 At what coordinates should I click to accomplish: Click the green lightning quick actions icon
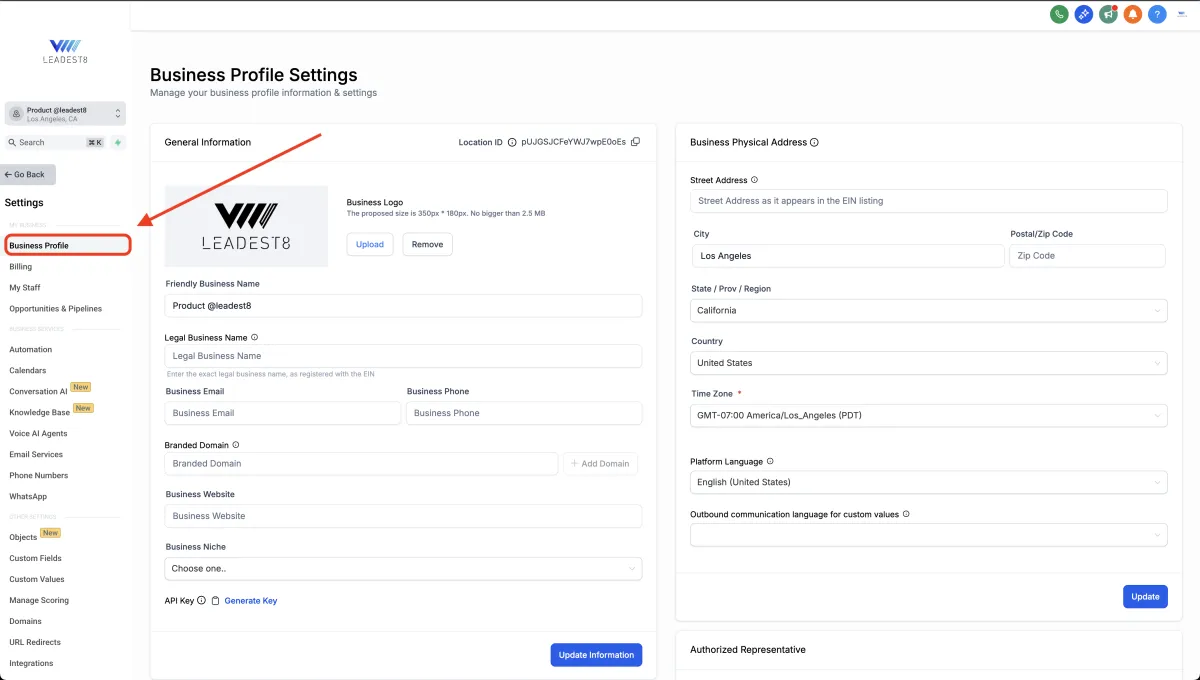118,143
